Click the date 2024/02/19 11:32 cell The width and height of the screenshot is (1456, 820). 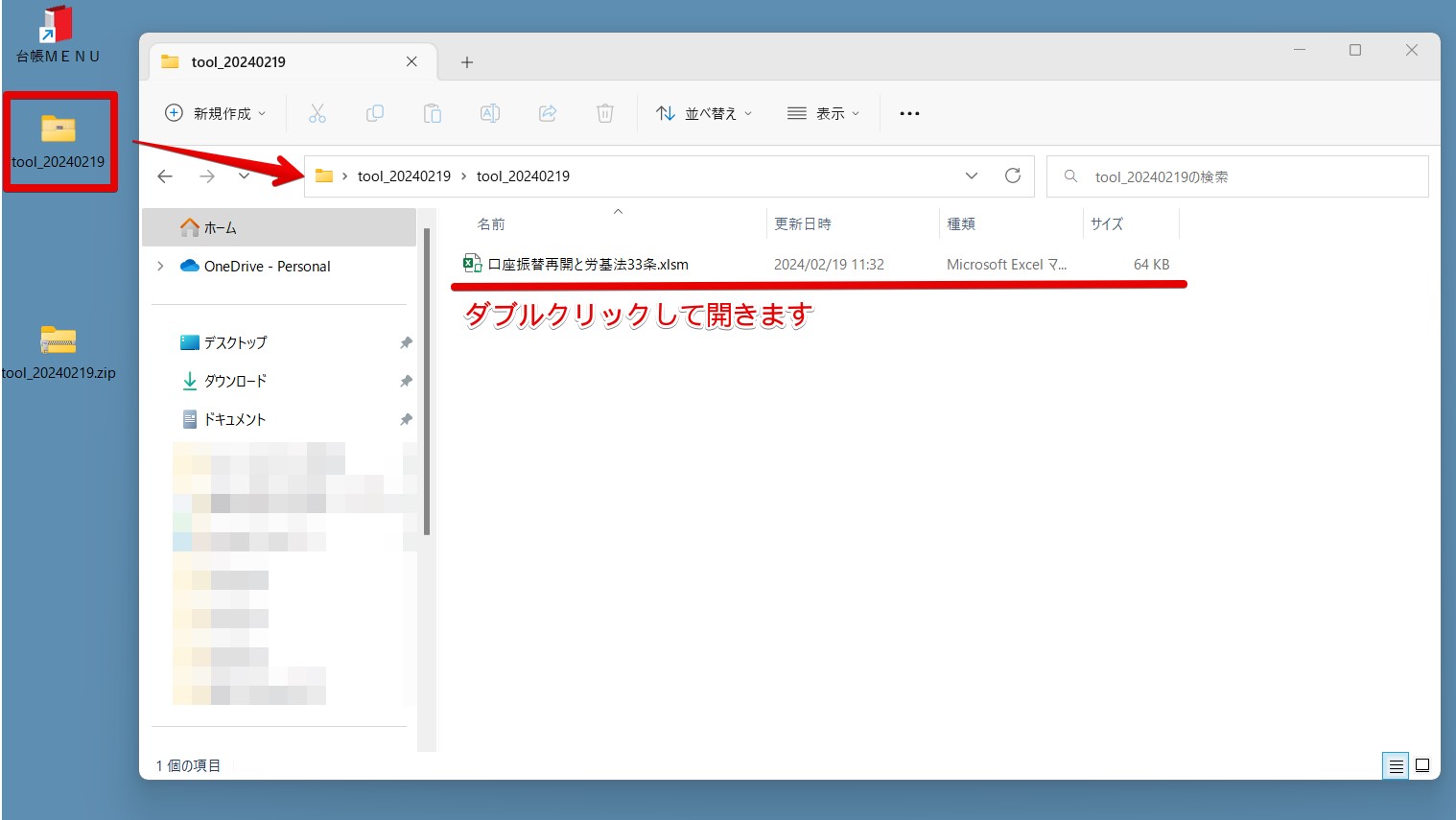click(829, 265)
